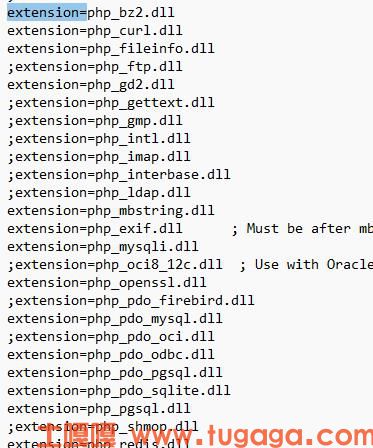Click the php_mbstring.dll extension line
The image size is (373, 448).
111,211
